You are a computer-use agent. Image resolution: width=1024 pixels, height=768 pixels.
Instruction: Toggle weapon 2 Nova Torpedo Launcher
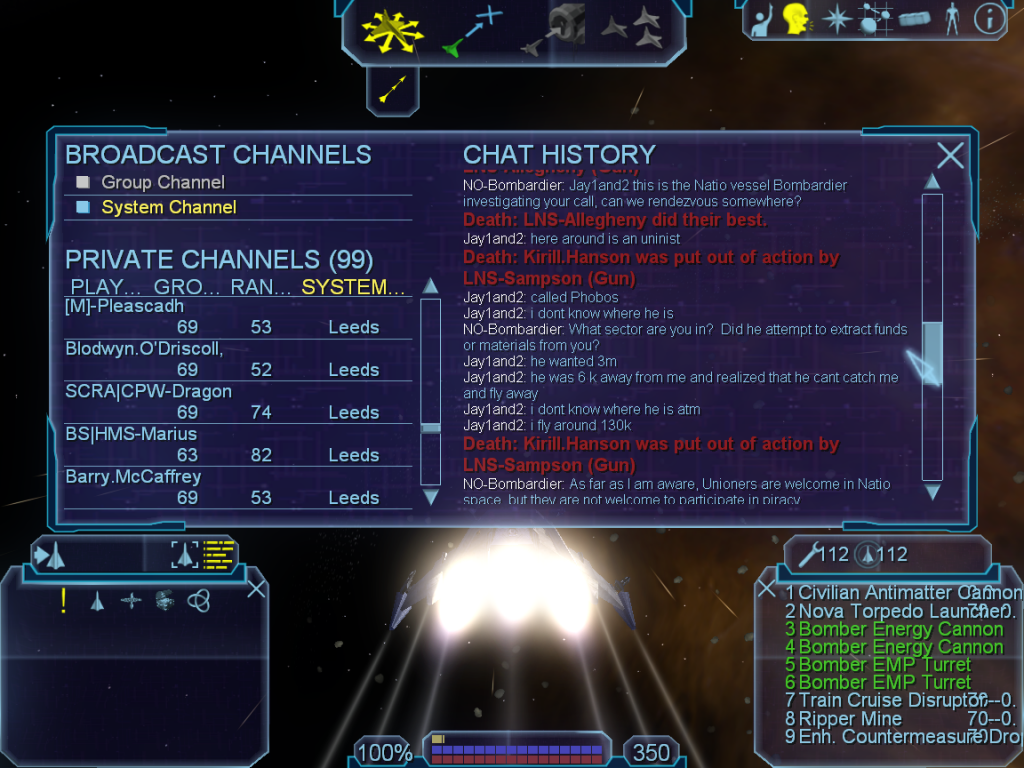pos(901,611)
